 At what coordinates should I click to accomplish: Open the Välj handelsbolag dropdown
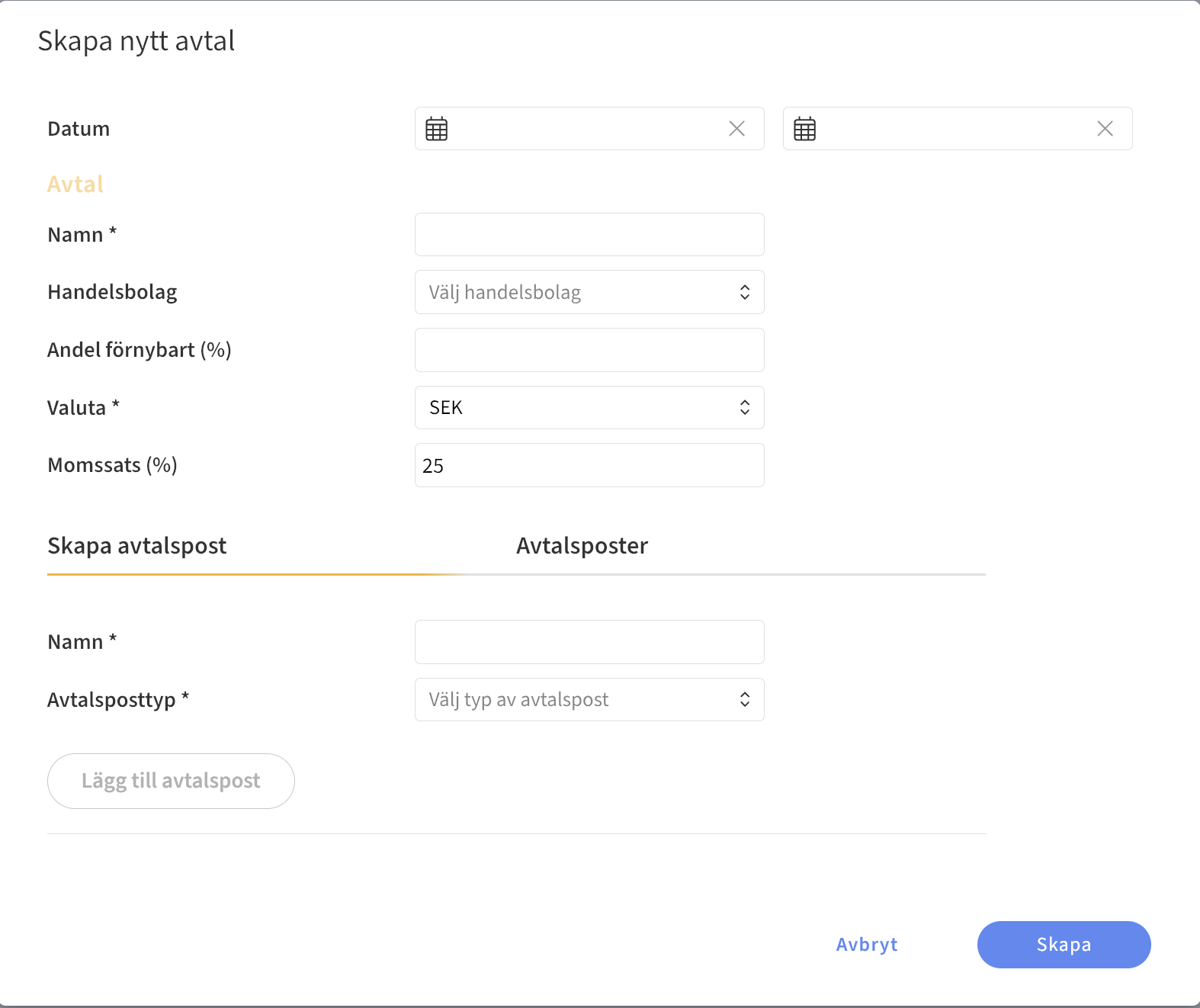coord(589,292)
